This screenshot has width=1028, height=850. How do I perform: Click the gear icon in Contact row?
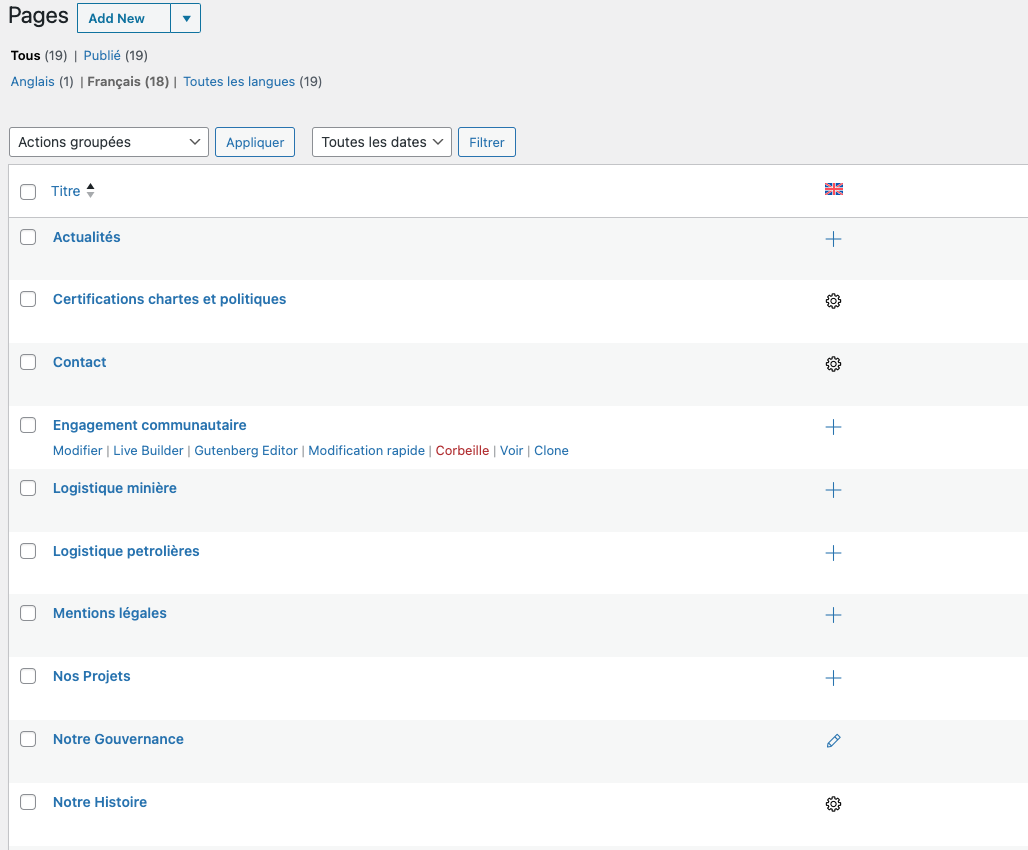click(833, 364)
